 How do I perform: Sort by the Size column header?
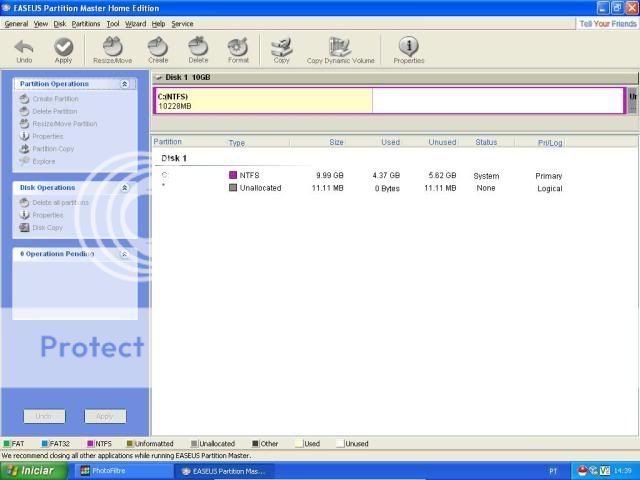[x=336, y=142]
